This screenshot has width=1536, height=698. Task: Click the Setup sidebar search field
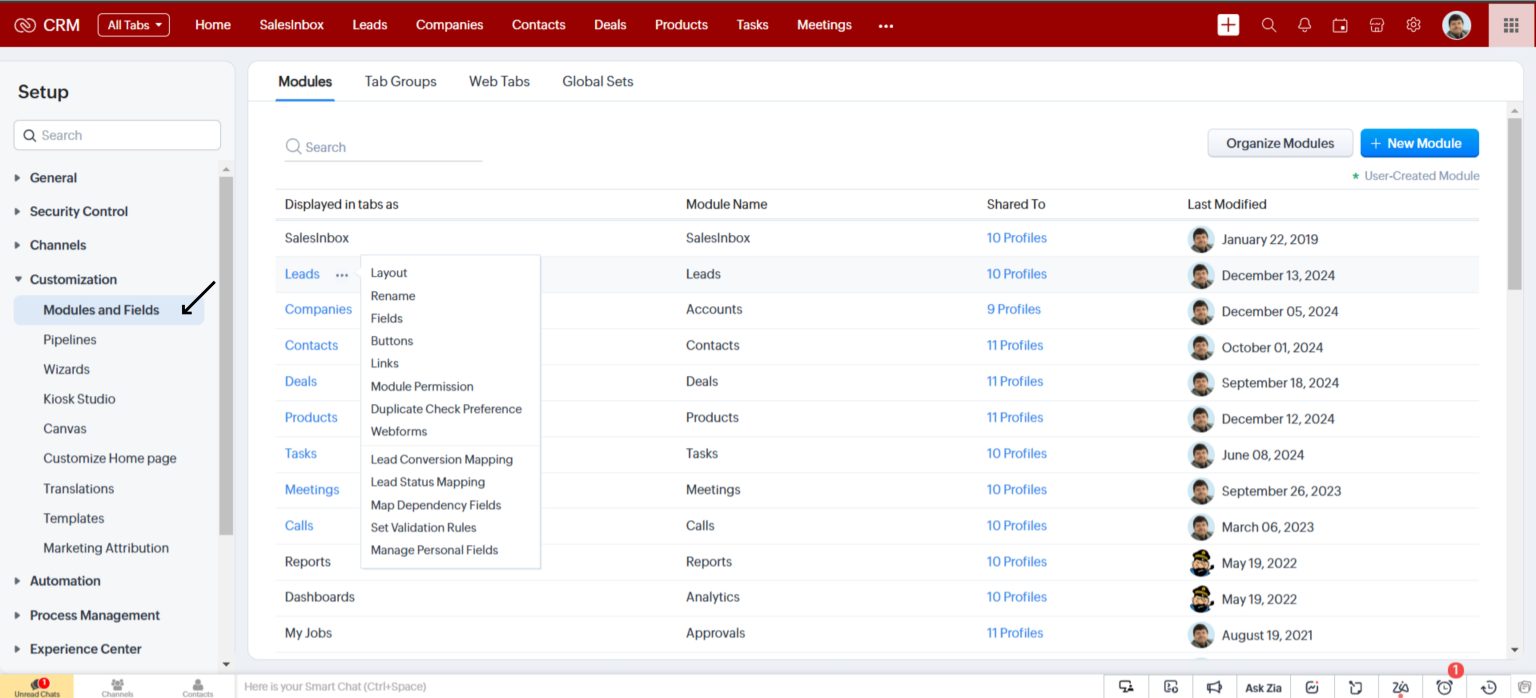[117, 136]
